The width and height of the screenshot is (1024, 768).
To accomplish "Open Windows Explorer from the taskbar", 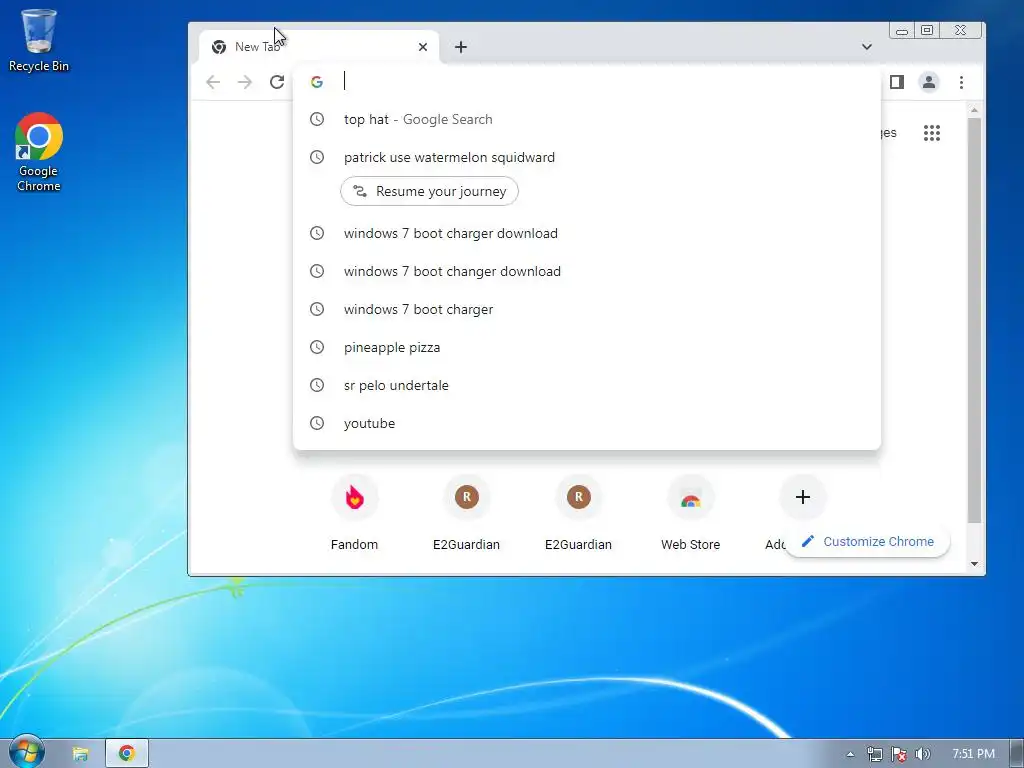I will [x=80, y=754].
